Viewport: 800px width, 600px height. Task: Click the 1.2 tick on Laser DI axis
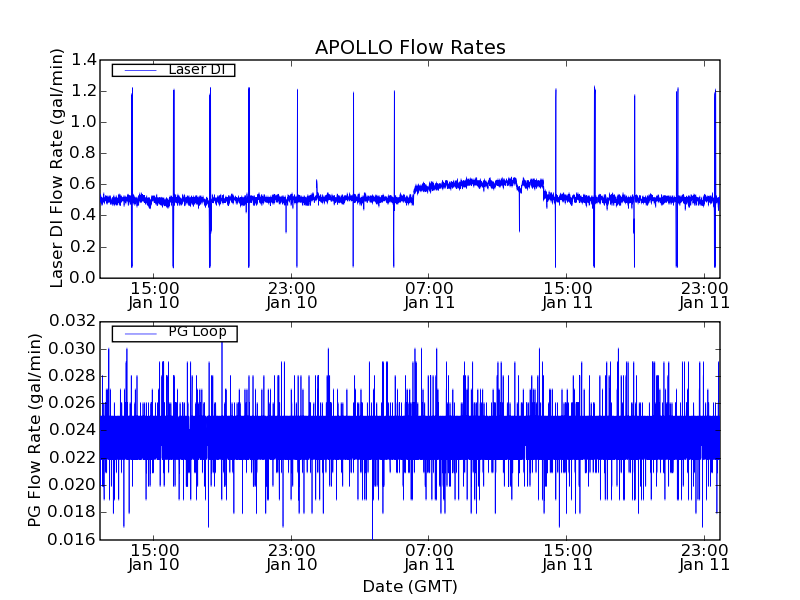tap(84, 91)
